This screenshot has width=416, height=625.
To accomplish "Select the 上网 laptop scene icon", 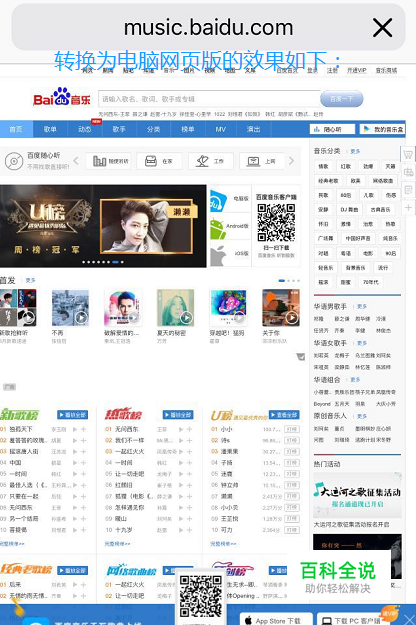I will (x=253, y=161).
